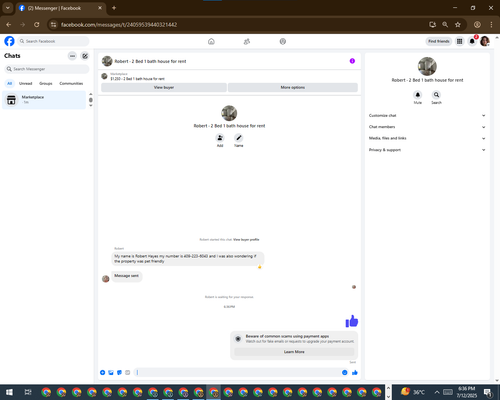Open more actions plus icon in composer

pyautogui.click(x=103, y=372)
